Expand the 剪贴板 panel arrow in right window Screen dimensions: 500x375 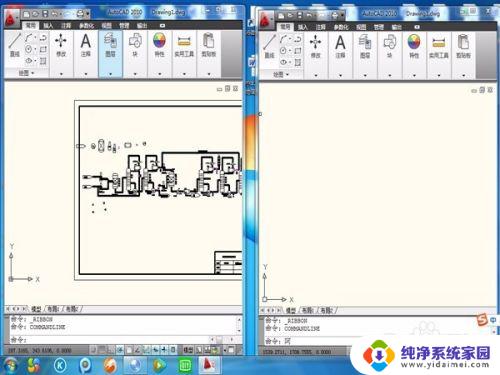coord(463,76)
